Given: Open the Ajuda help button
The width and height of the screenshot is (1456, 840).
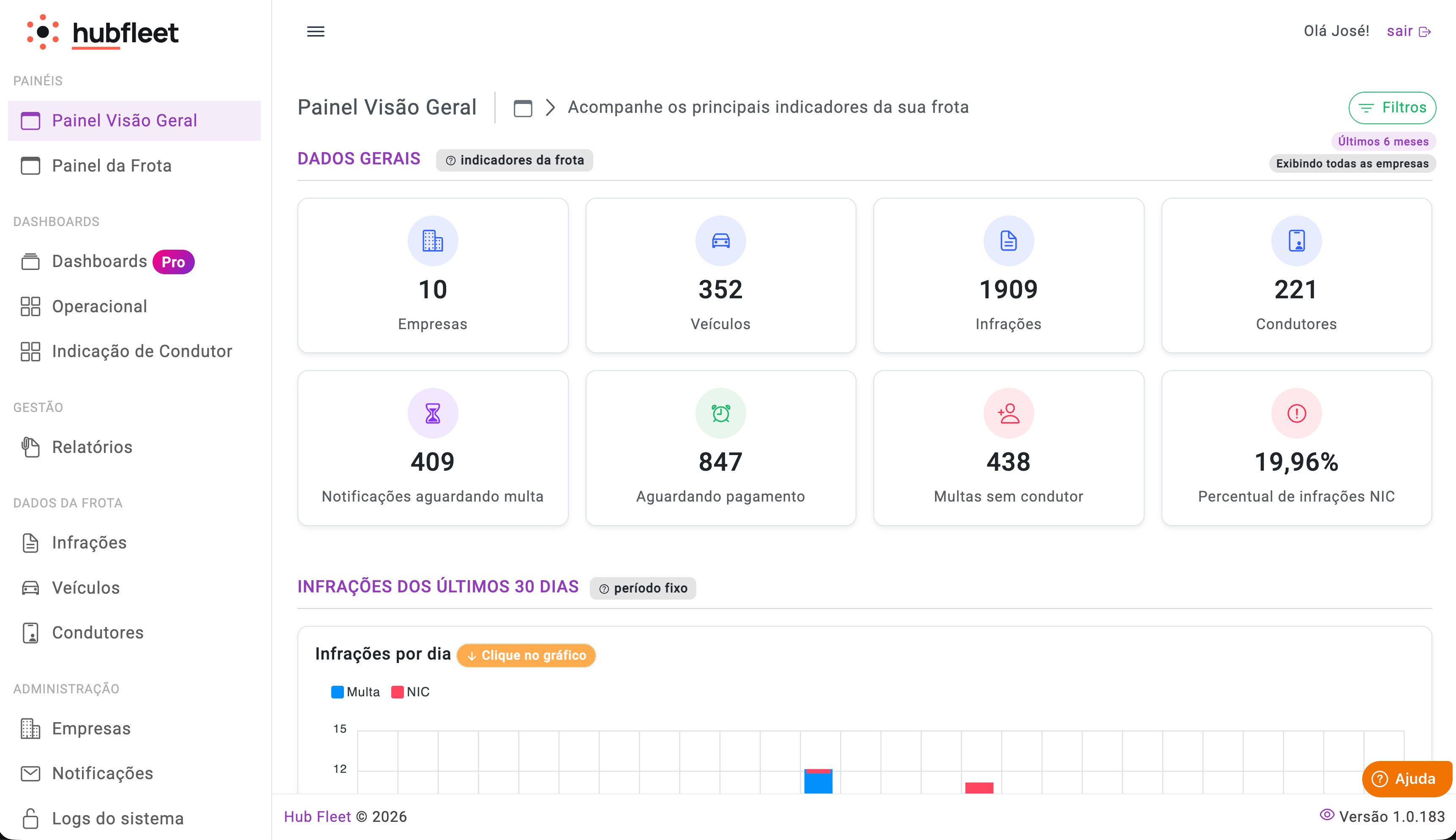Looking at the screenshot, I should [x=1407, y=779].
